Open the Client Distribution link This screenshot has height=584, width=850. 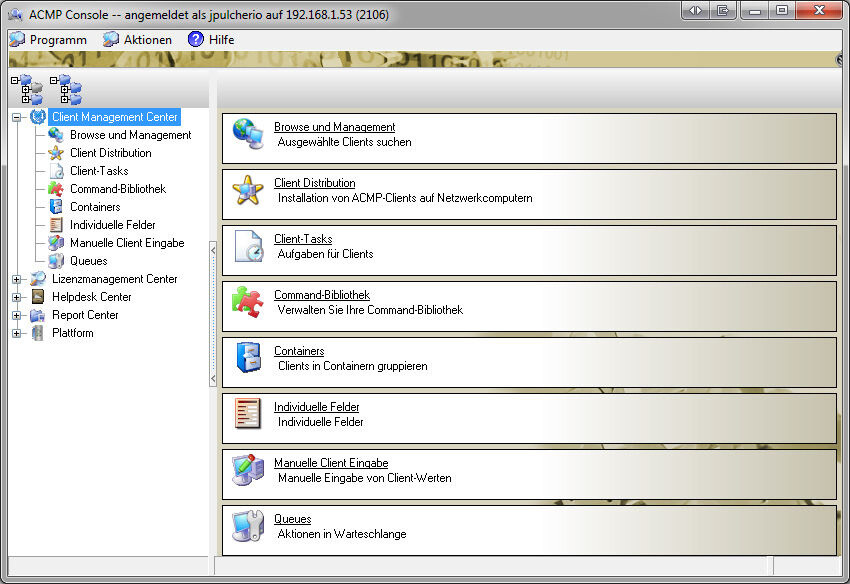(317, 183)
